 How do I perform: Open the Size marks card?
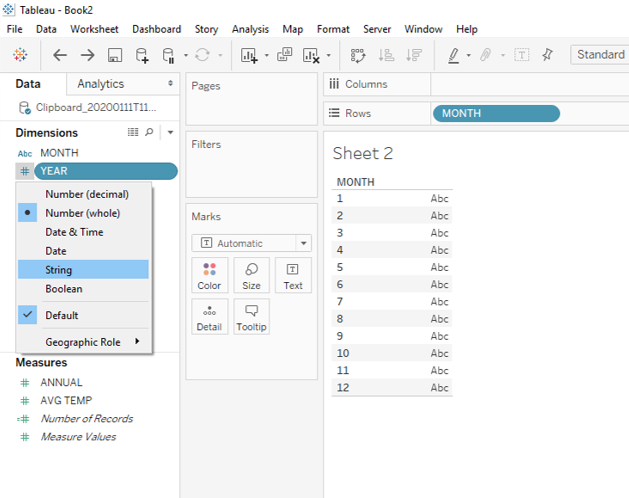[251, 275]
